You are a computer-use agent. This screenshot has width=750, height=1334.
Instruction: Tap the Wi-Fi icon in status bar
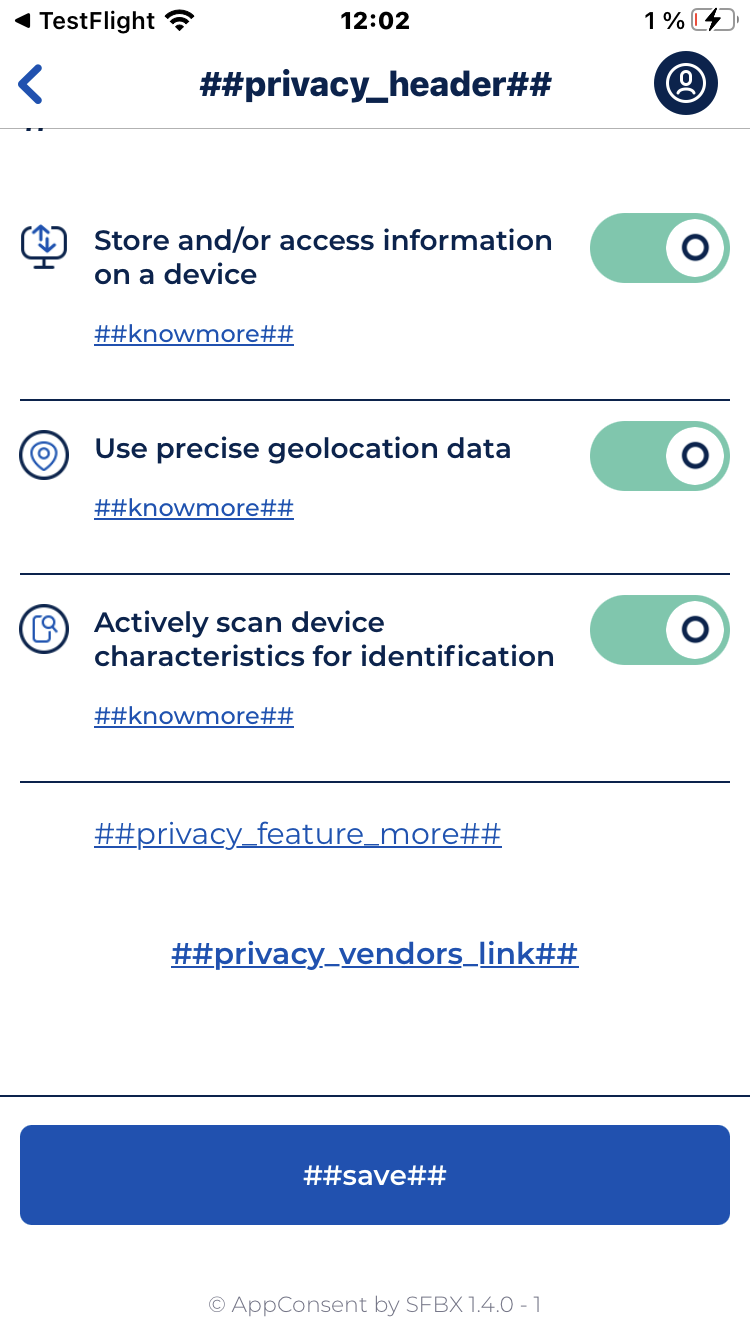(x=181, y=21)
